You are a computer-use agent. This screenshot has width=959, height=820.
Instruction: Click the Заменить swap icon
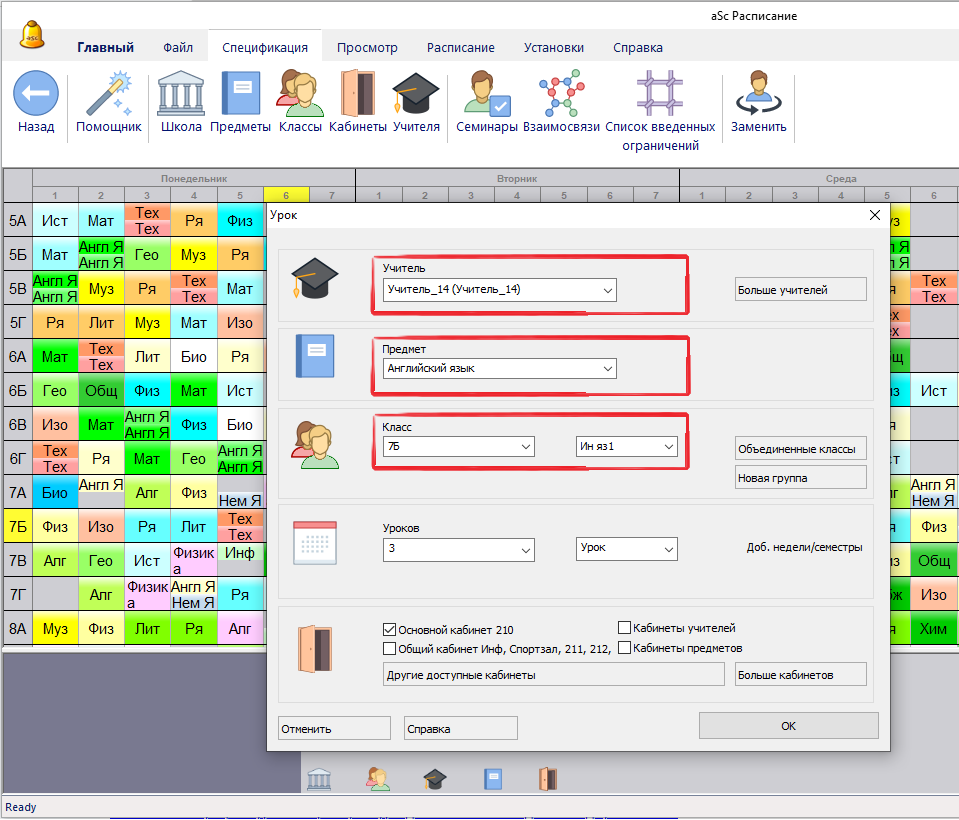758,94
